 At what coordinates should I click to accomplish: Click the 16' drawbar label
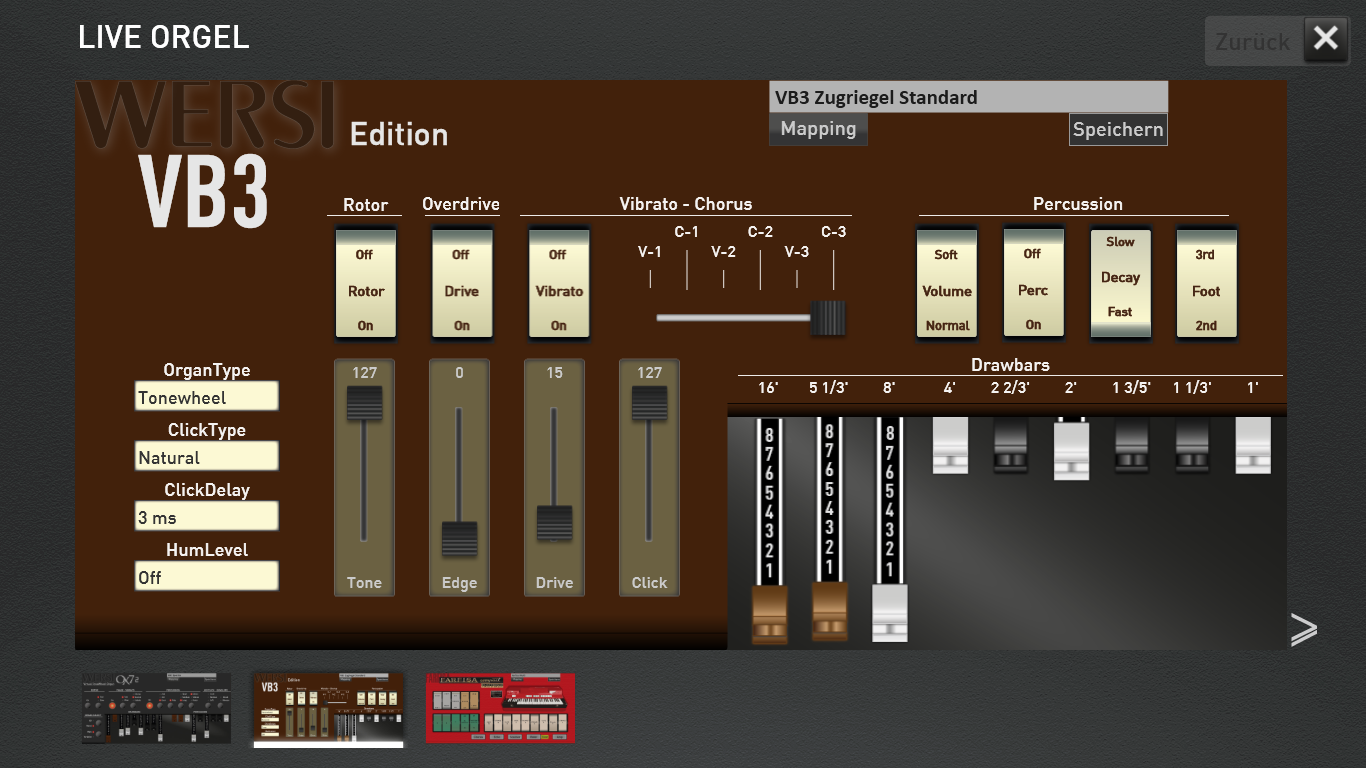[x=768, y=388]
